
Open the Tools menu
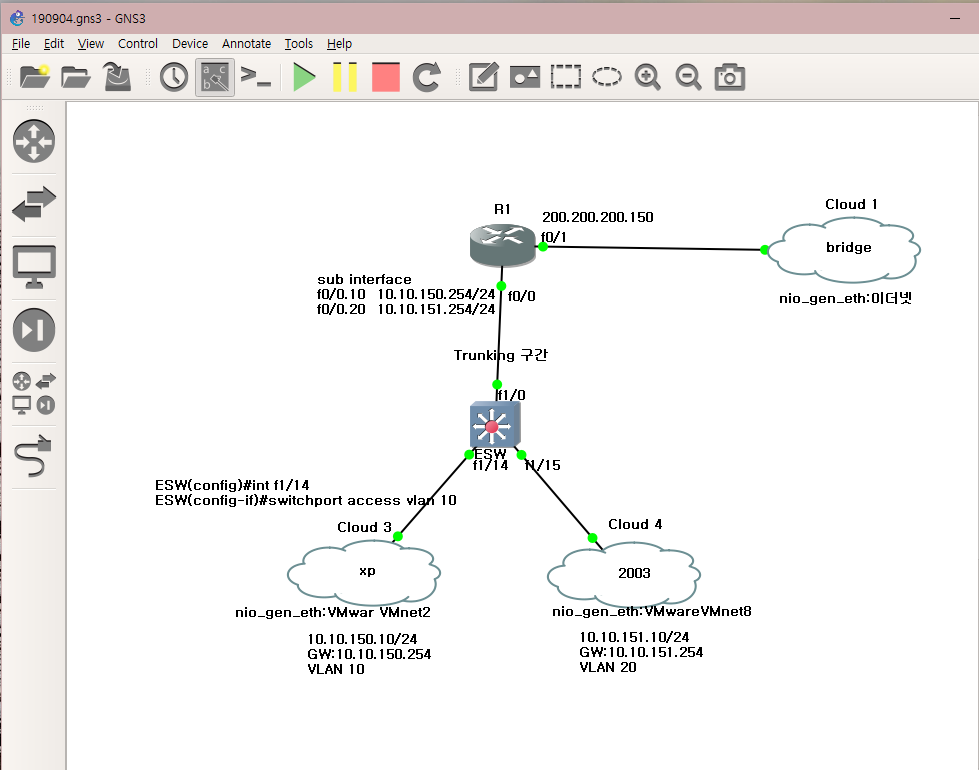[298, 44]
